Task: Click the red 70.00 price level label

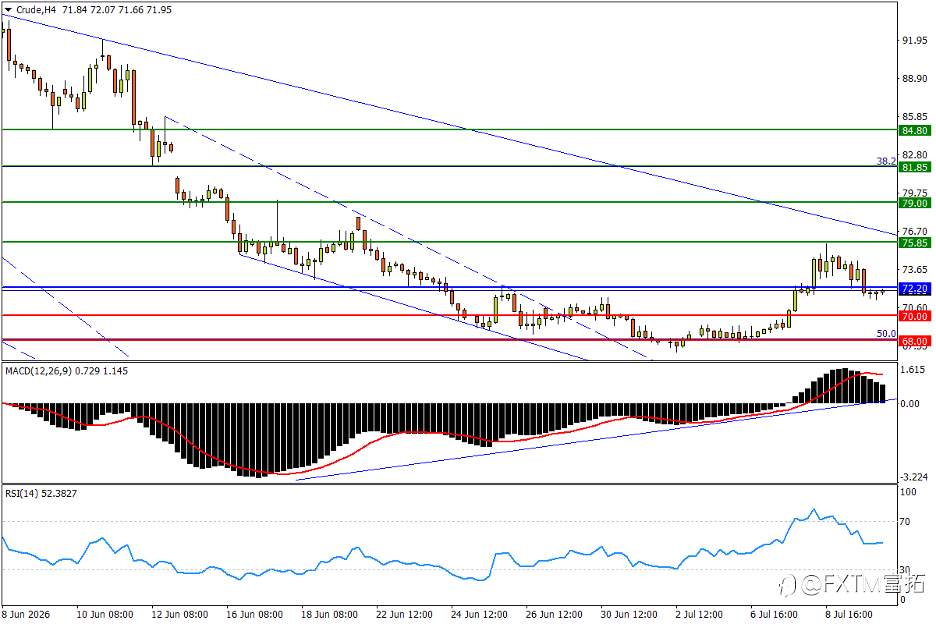Action: pos(915,316)
